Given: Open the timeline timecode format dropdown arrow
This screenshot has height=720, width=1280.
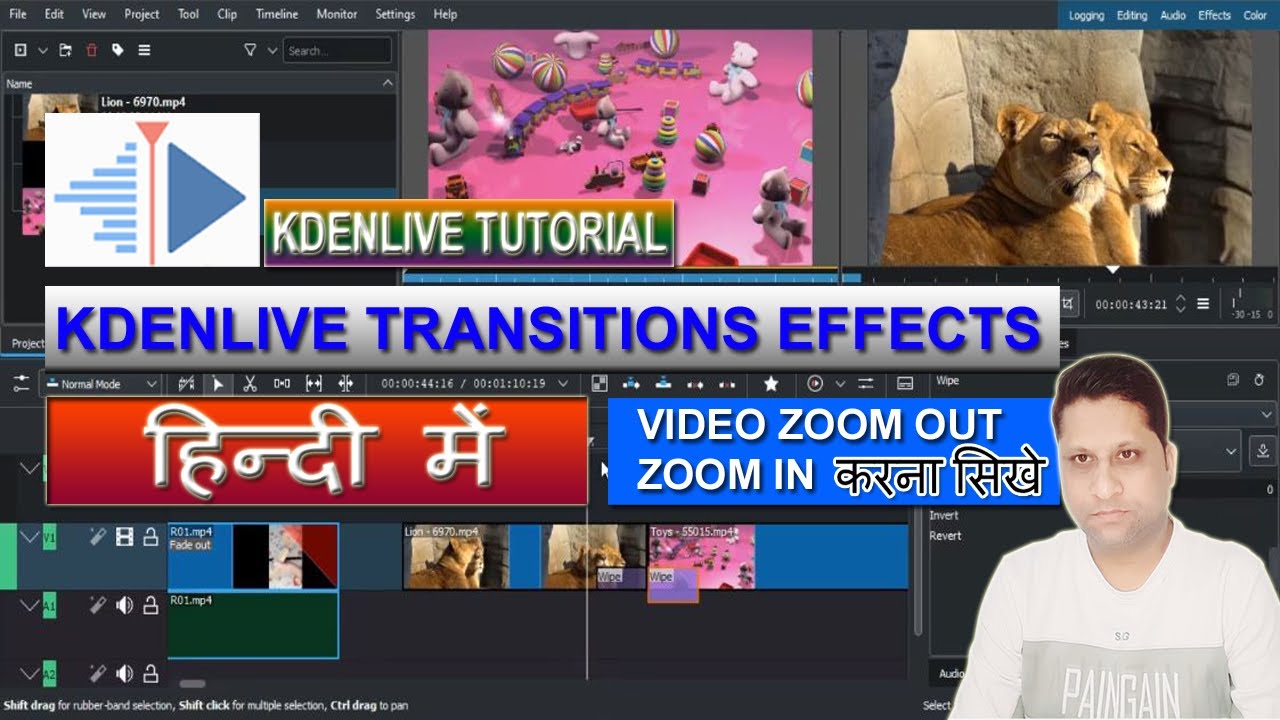Looking at the screenshot, I should coord(565,383).
